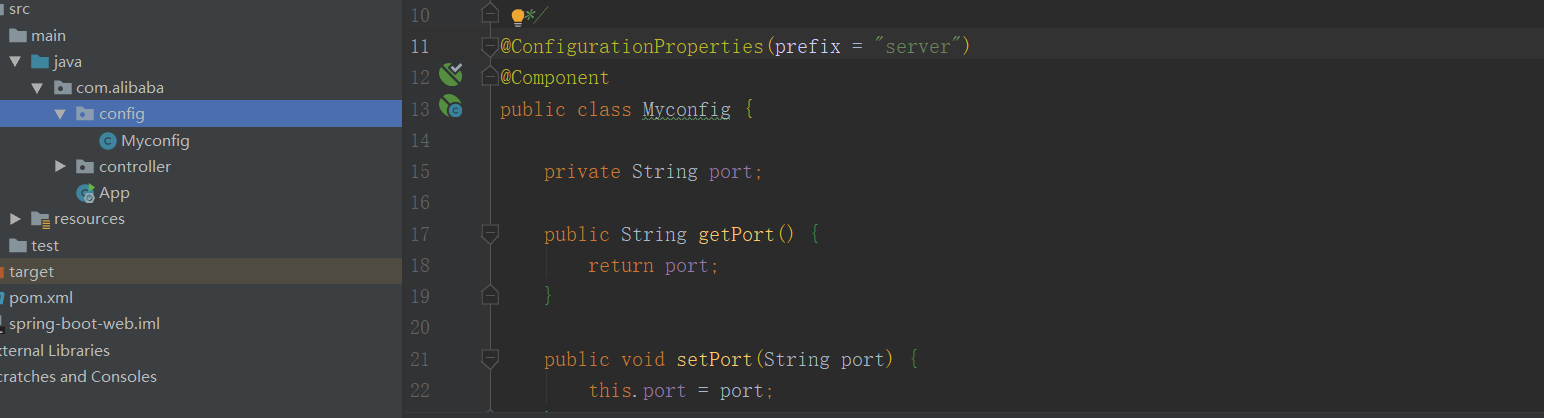This screenshot has width=1544, height=418.
Task: Click the controller package icon
Action: 85,167
